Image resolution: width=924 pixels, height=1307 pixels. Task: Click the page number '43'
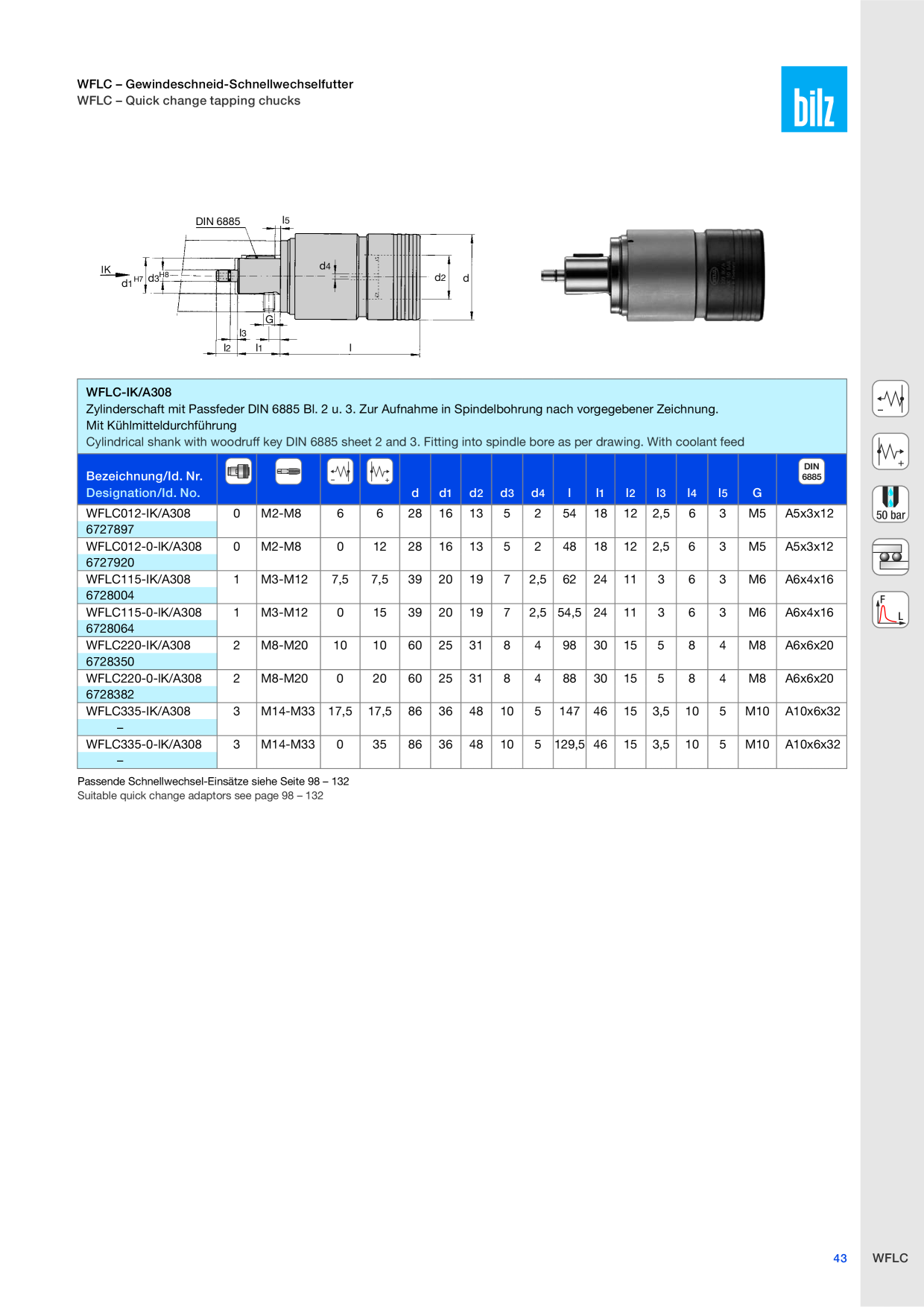coord(840,1258)
